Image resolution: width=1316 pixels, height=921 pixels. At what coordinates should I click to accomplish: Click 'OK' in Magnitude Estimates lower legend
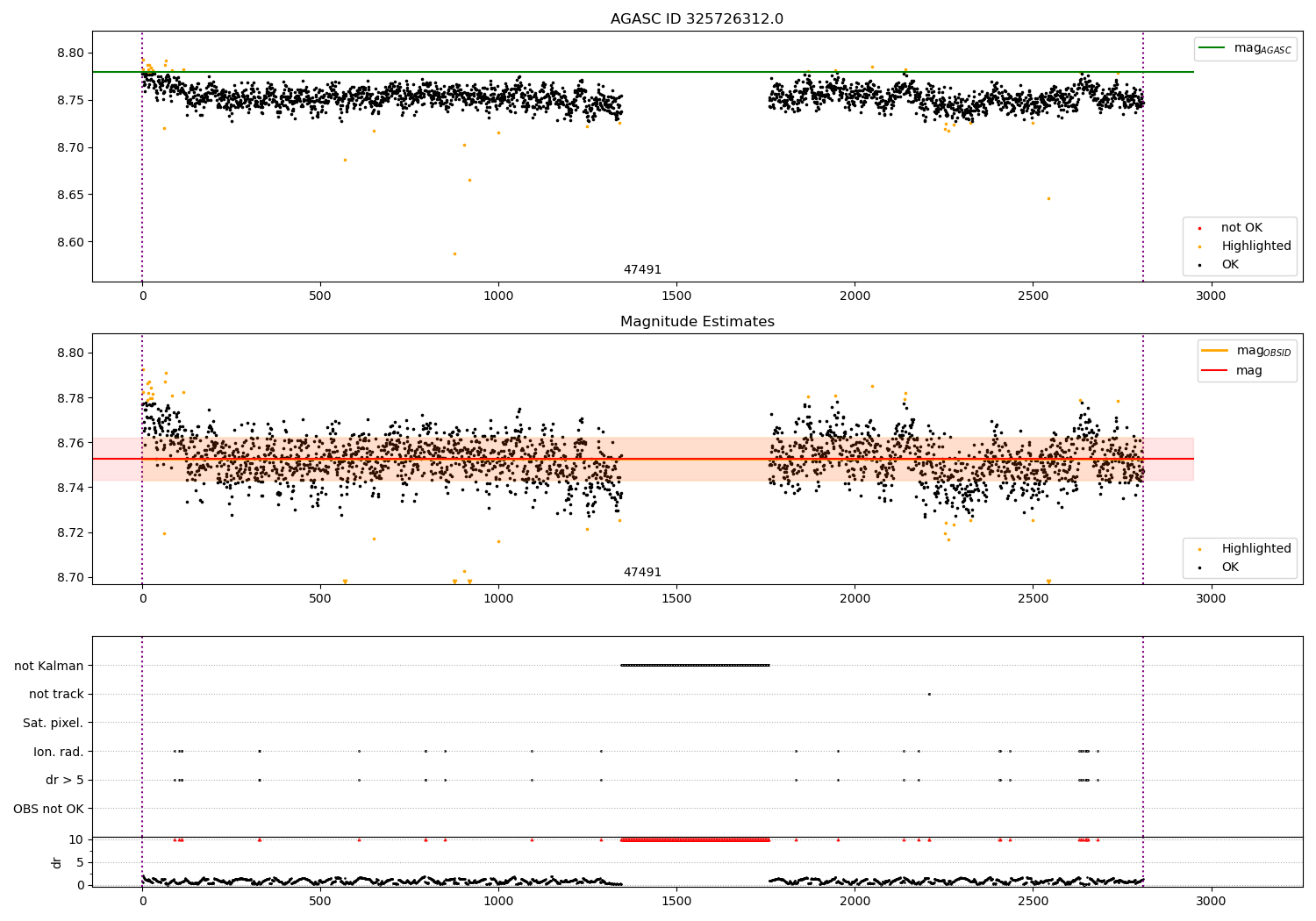pos(1230,568)
